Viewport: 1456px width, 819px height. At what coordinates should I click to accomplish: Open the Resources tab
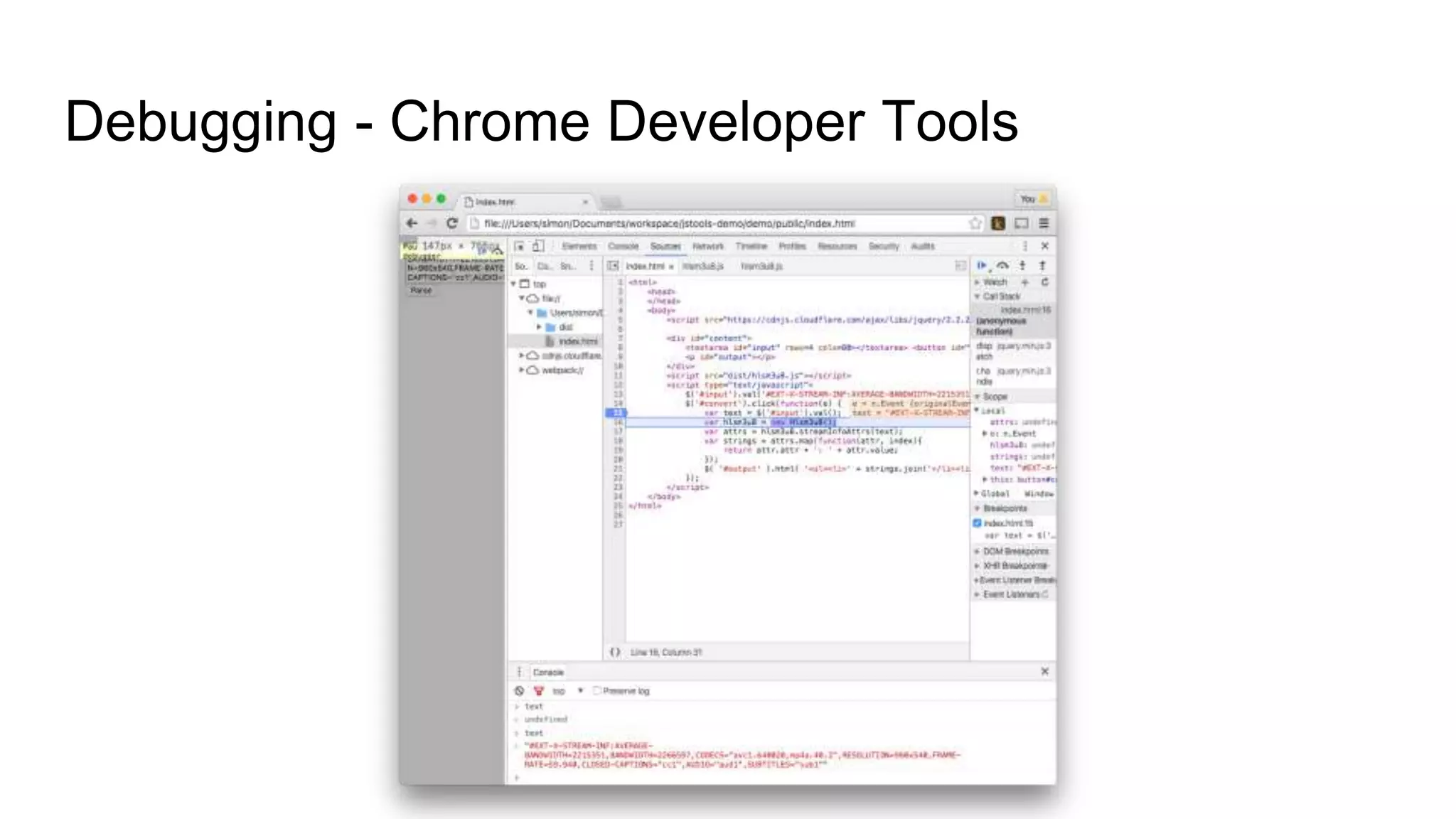837,246
